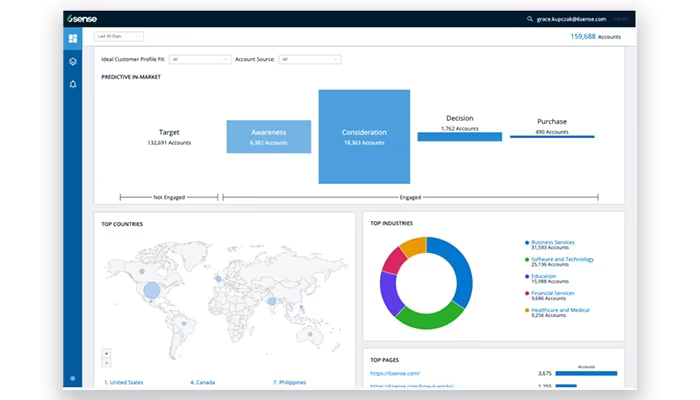700x400 pixels.
Task: Open Philippines country link
Action: tap(290, 383)
